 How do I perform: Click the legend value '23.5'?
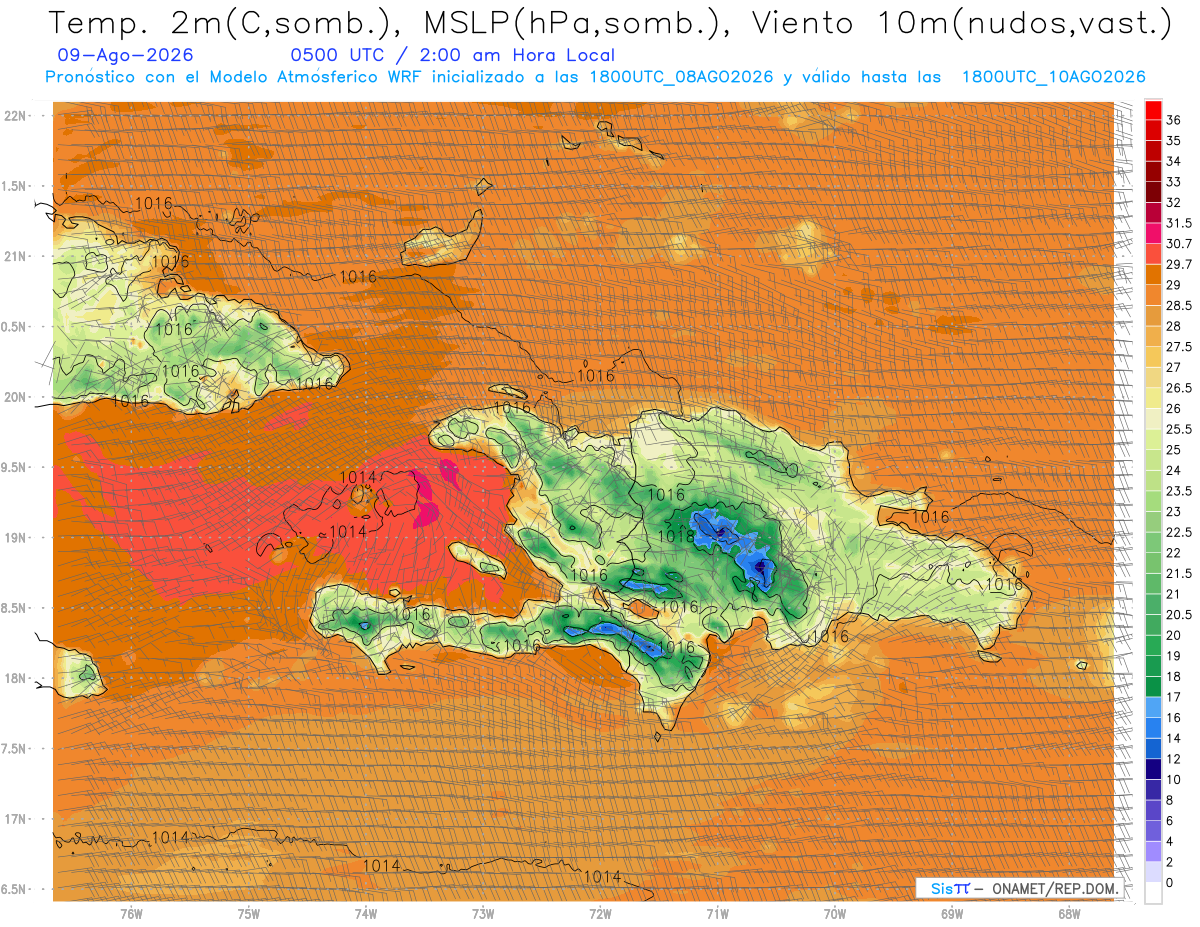point(1179,491)
